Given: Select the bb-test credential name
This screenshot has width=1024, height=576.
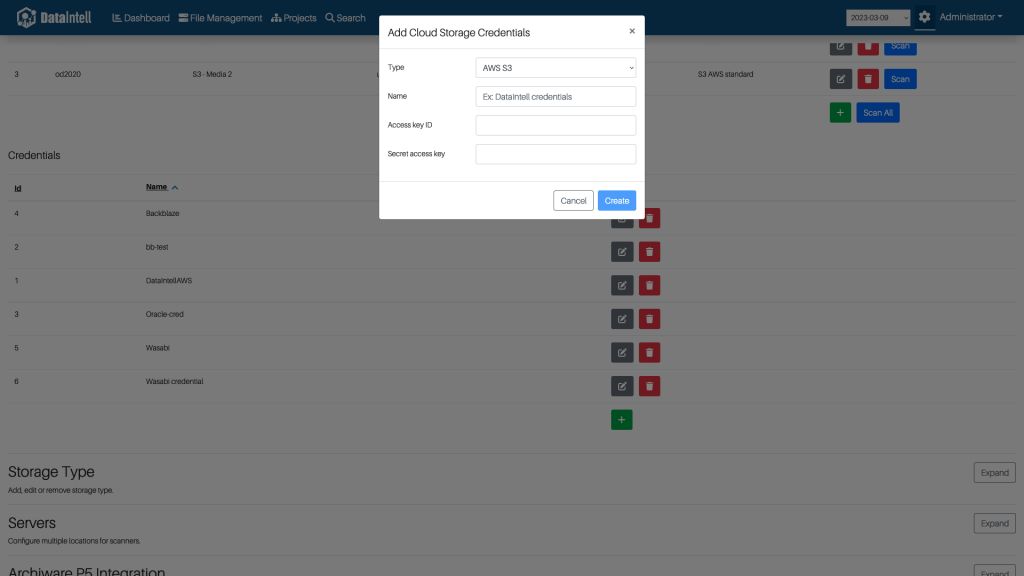Looking at the screenshot, I should 157,247.
